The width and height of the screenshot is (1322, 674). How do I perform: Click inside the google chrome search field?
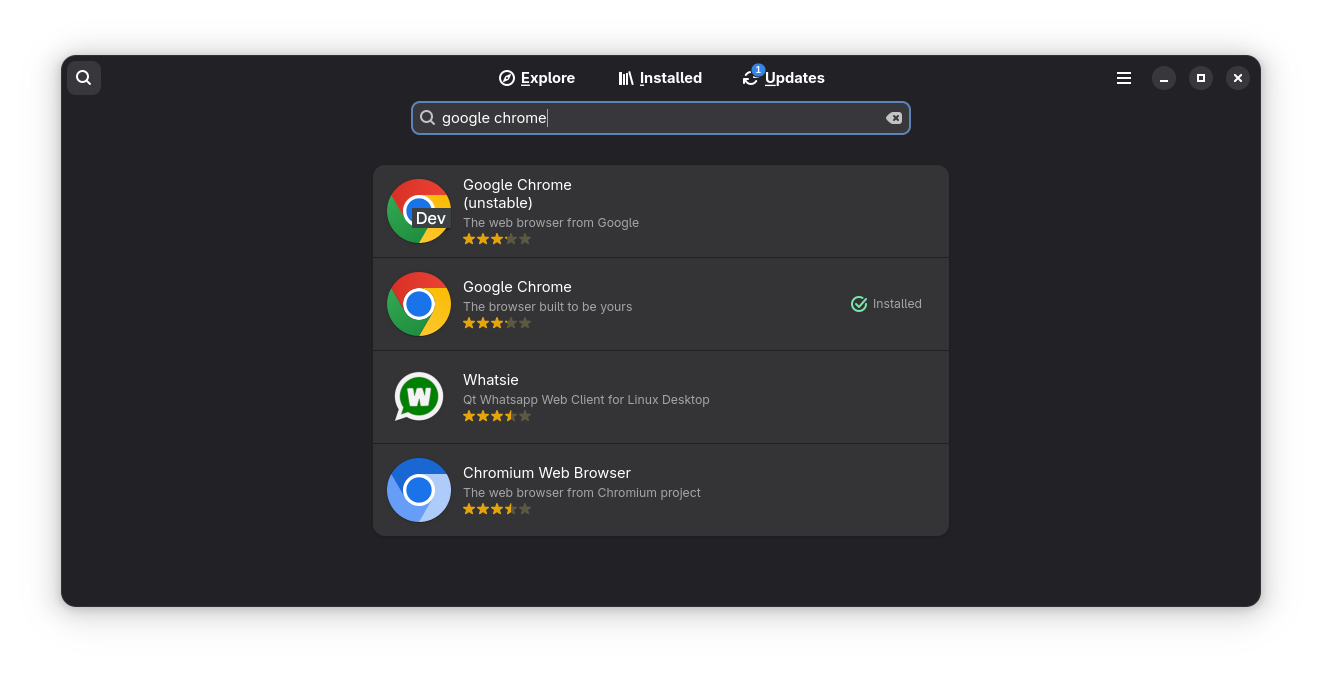tap(660, 117)
